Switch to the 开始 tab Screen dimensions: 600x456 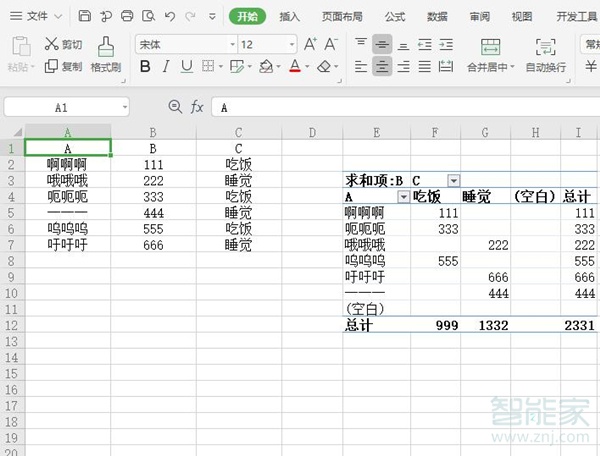click(x=247, y=16)
